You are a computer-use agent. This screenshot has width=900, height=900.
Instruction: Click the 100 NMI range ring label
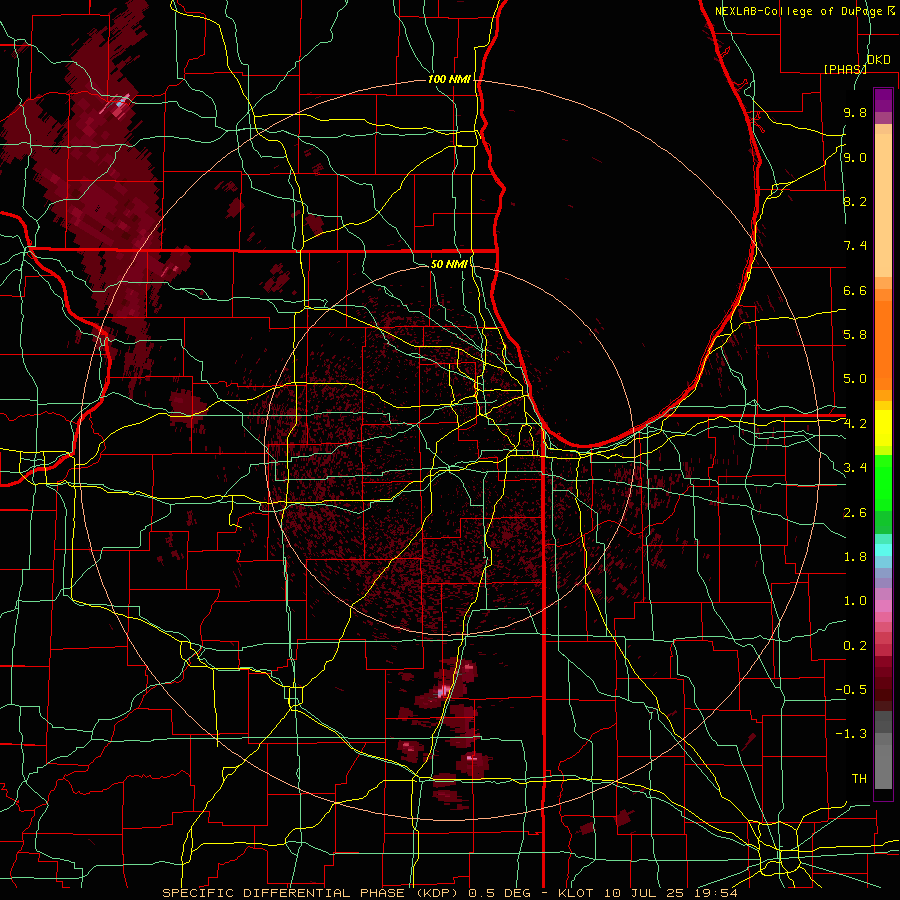coord(449,79)
